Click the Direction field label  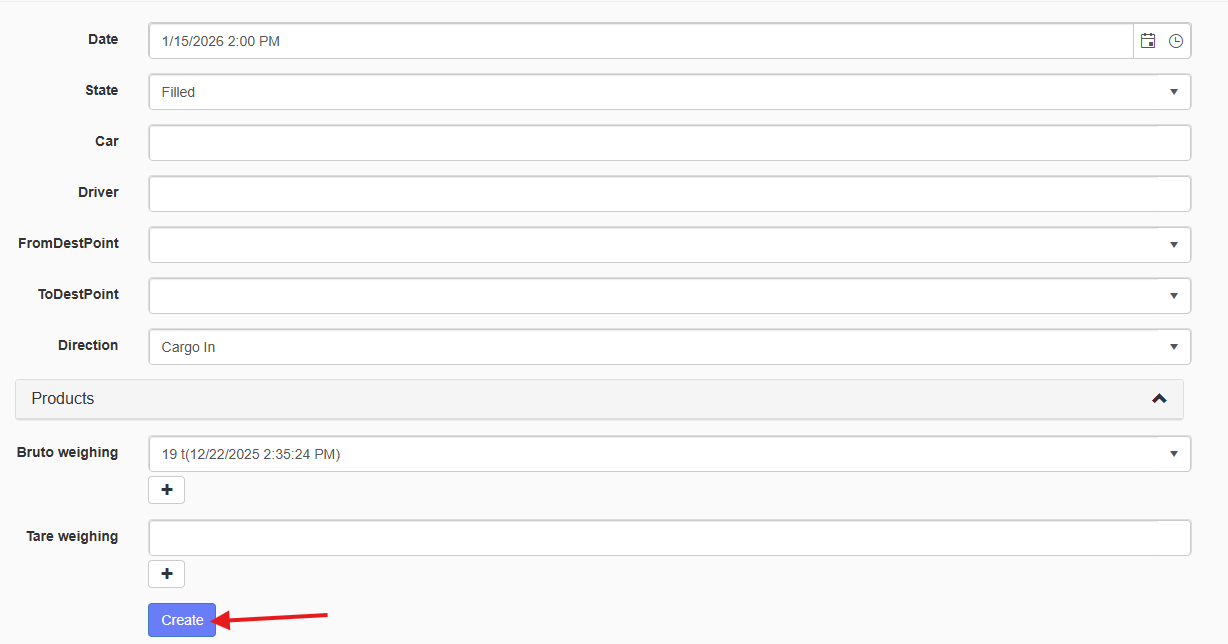(x=88, y=345)
